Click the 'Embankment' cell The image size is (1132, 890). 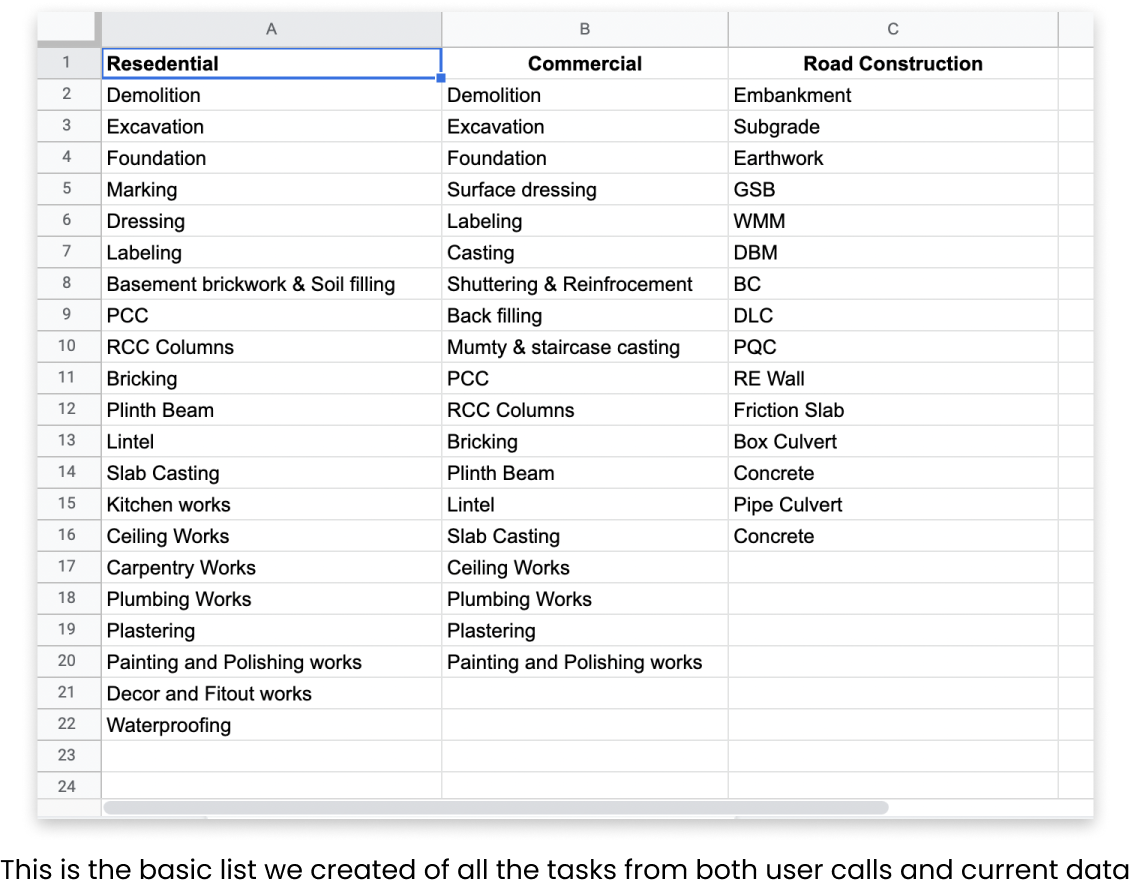coord(792,95)
